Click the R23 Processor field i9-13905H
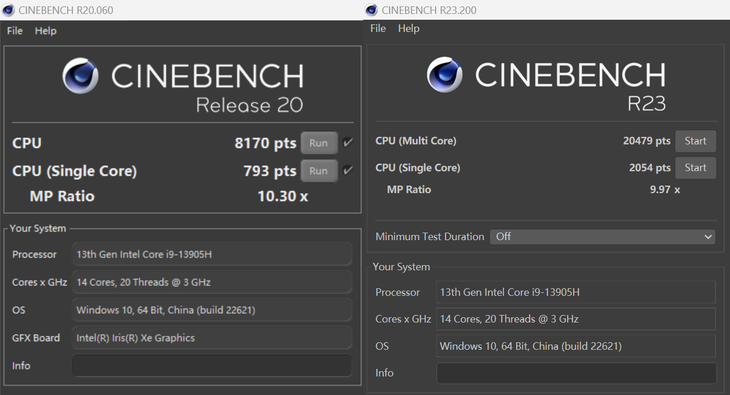The image size is (730, 395). 576,293
